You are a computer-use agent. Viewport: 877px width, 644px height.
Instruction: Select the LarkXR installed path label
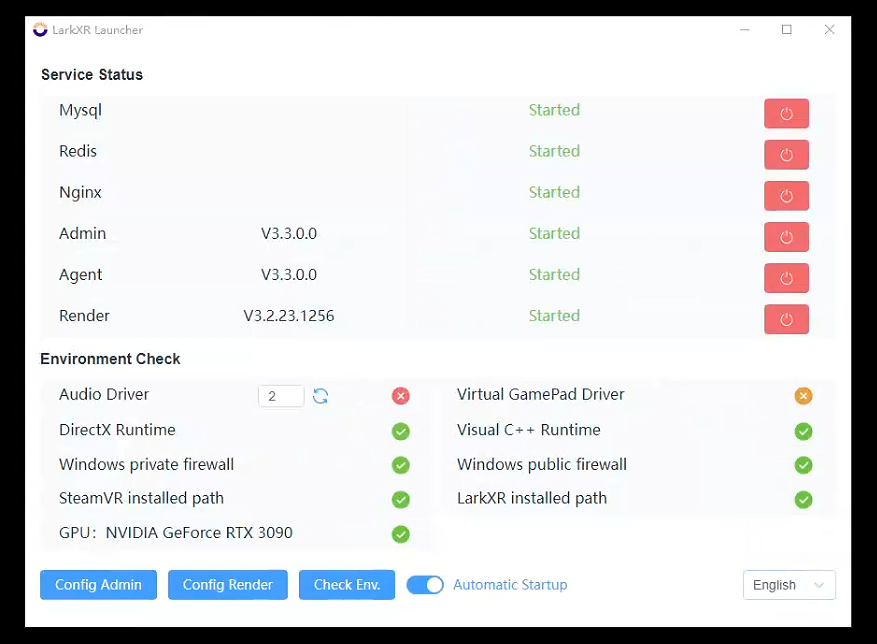click(x=531, y=499)
